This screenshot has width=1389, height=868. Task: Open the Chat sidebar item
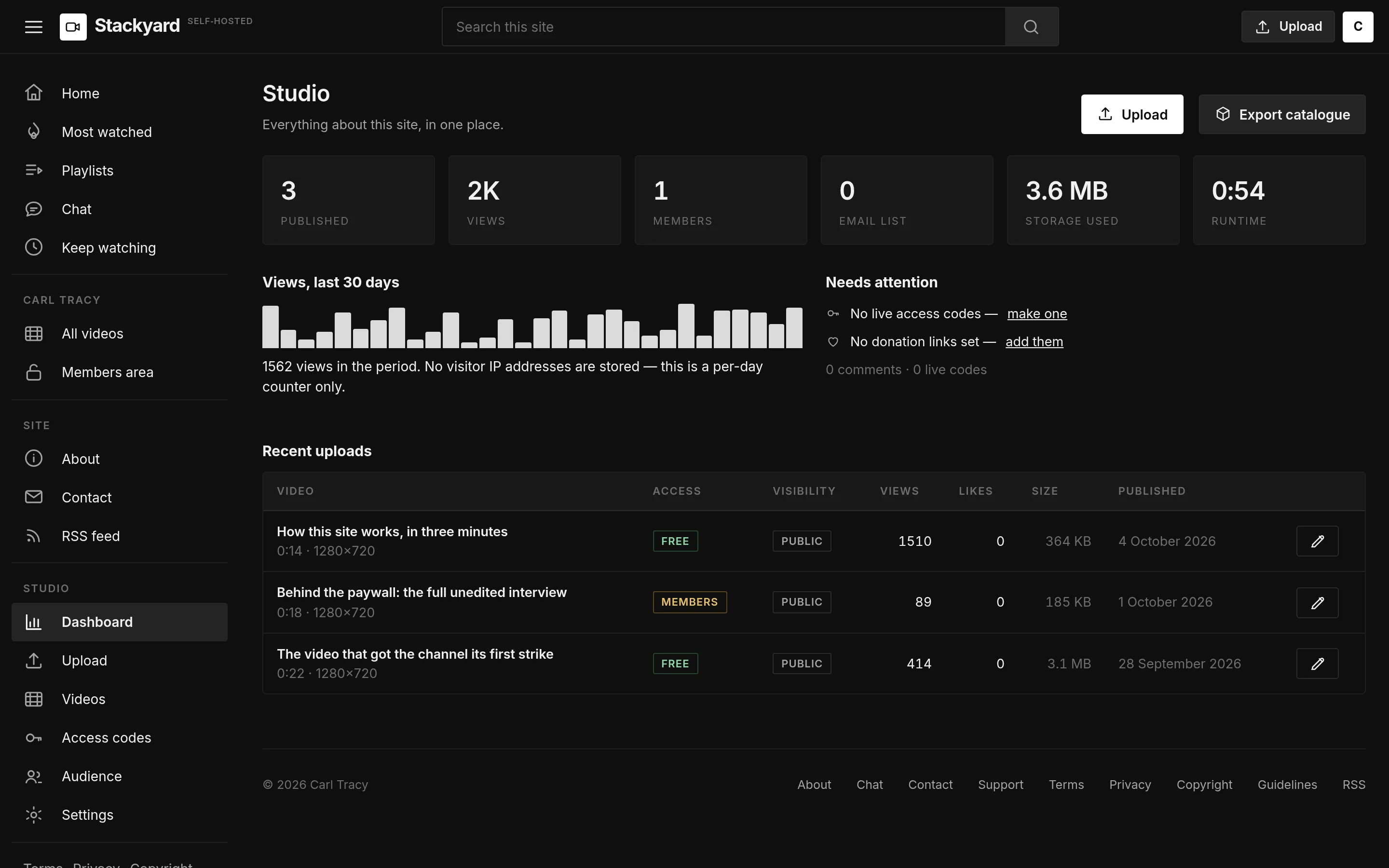(x=120, y=209)
